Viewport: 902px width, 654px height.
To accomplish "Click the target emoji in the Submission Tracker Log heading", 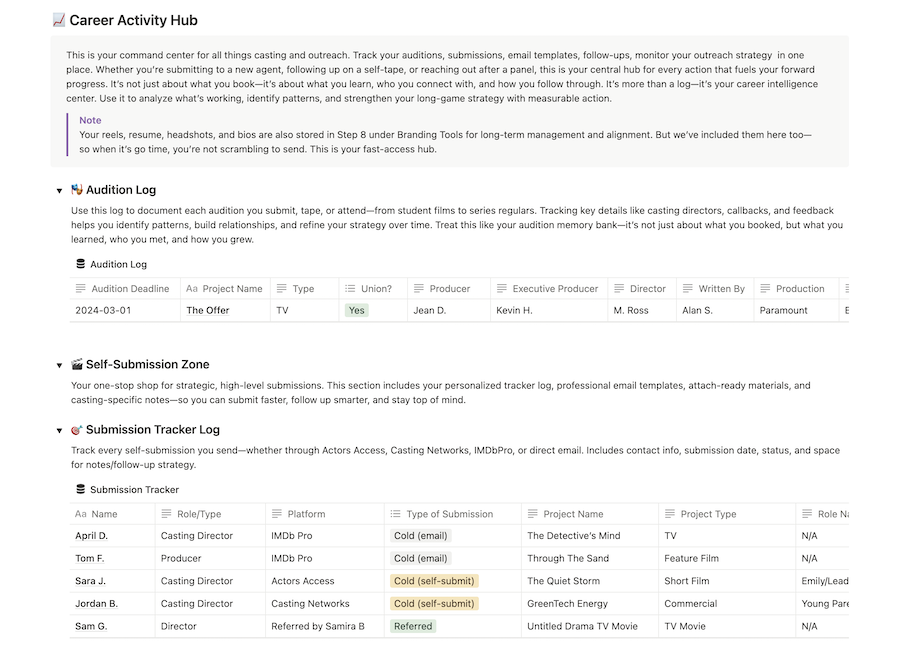I will pos(77,430).
